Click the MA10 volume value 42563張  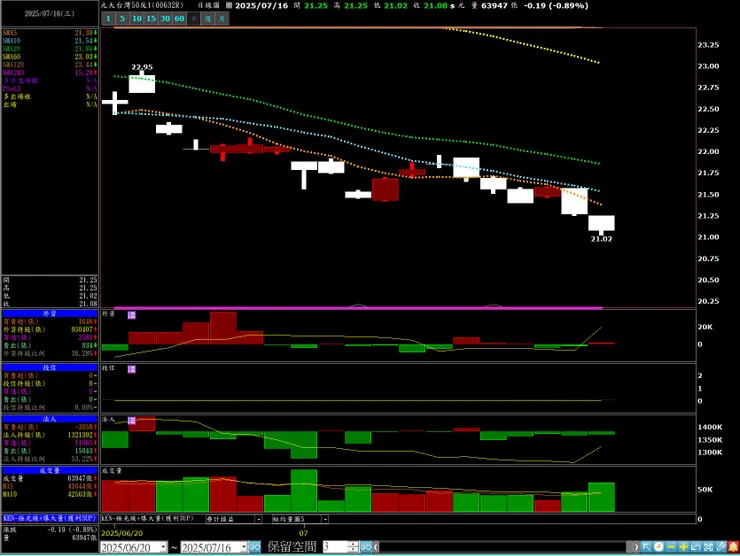click(81, 495)
